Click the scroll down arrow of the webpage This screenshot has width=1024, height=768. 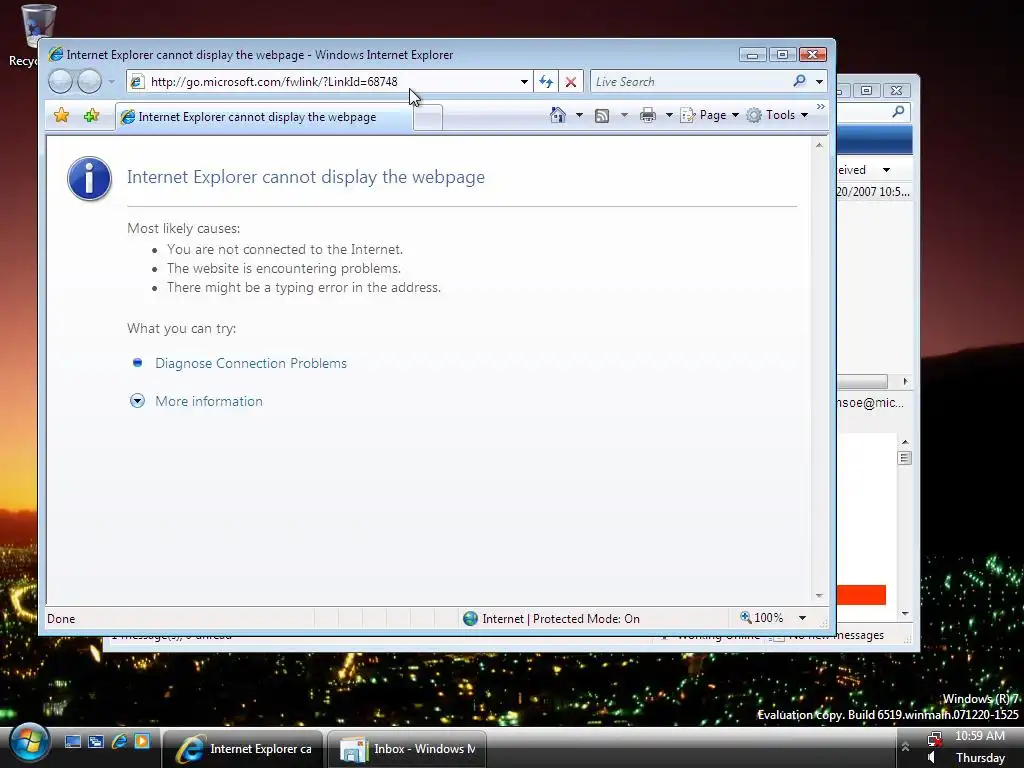point(819,596)
